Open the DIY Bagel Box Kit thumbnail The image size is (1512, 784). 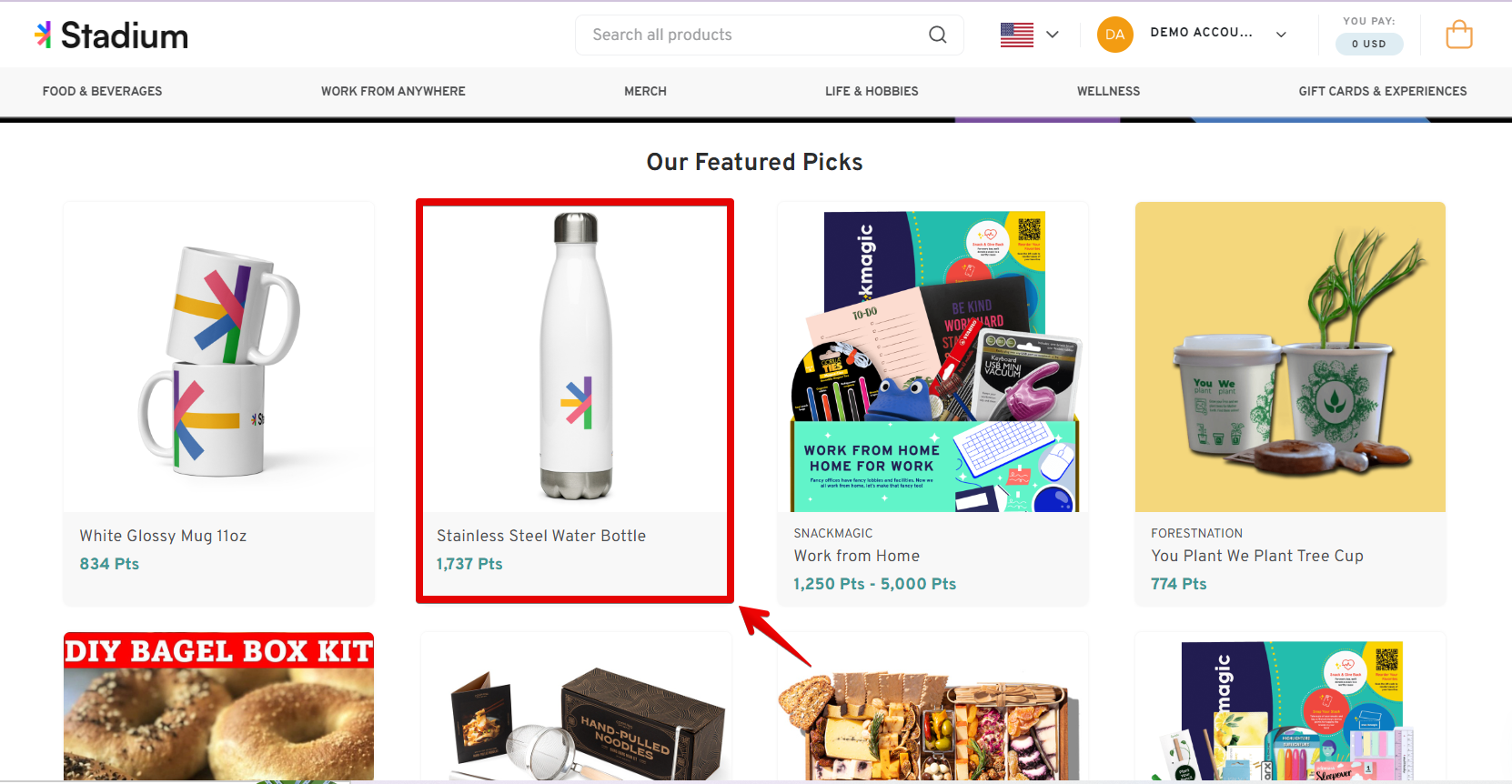[218, 706]
